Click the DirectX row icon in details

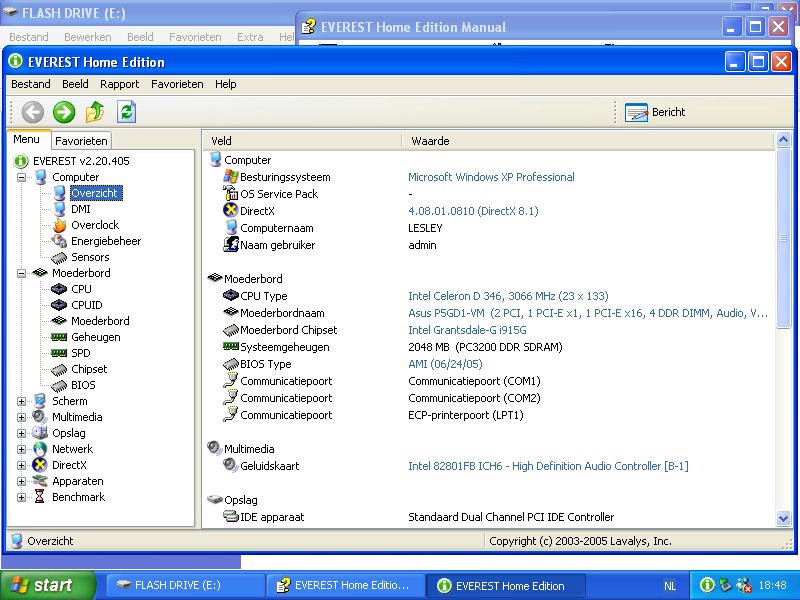(x=231, y=210)
